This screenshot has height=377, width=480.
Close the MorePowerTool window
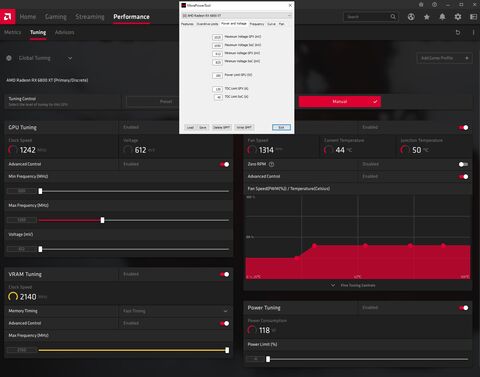290,5
